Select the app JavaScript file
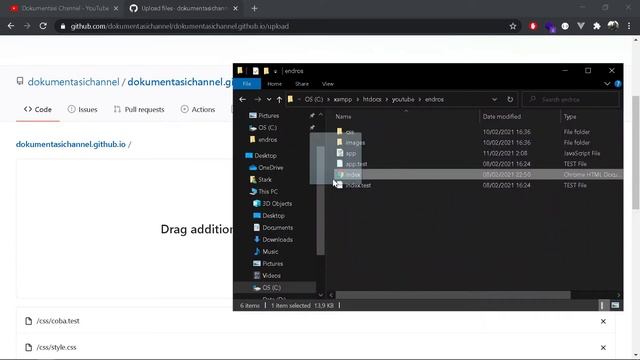The image size is (640, 360). pos(351,153)
